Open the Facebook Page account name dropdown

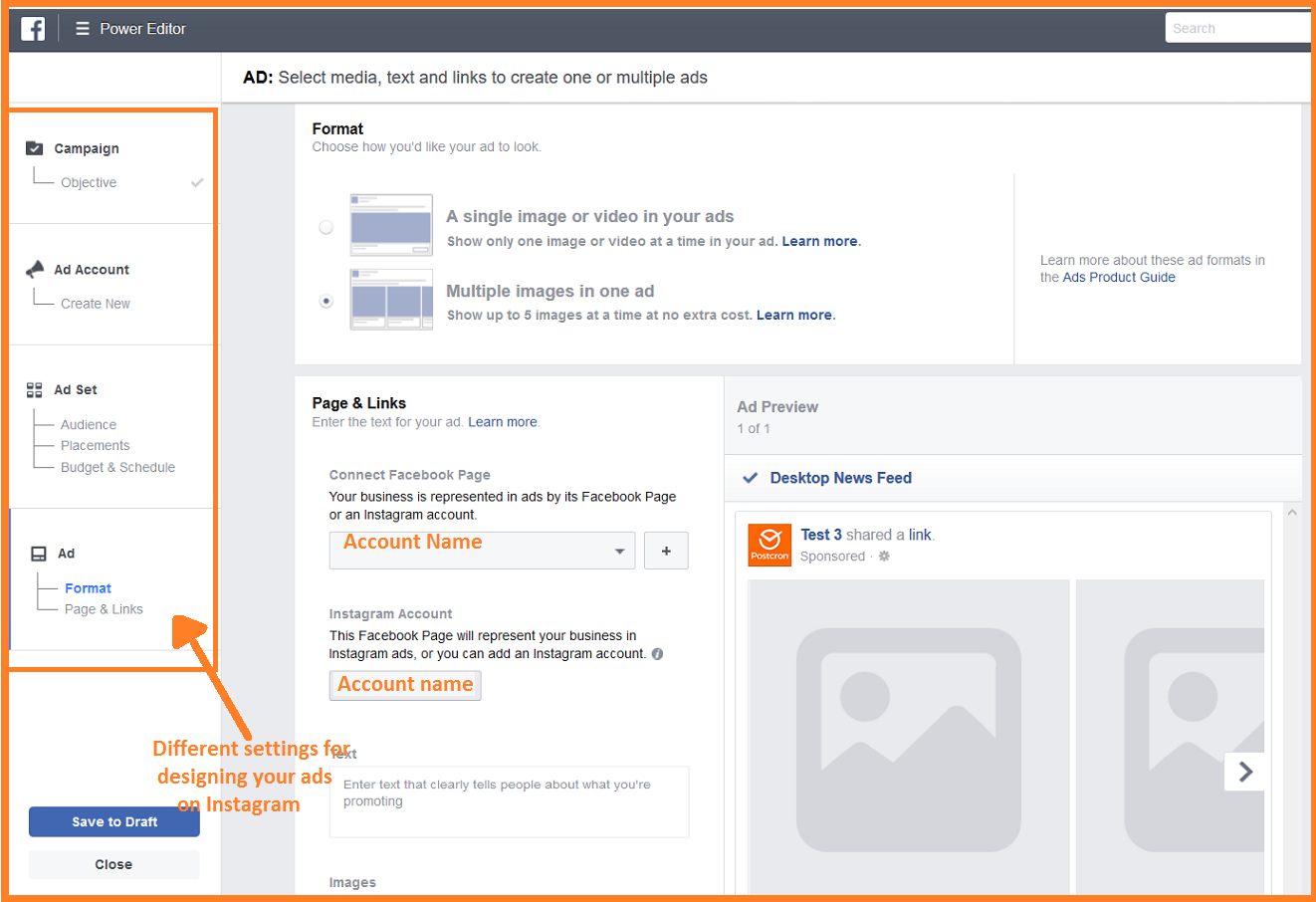[x=482, y=551]
